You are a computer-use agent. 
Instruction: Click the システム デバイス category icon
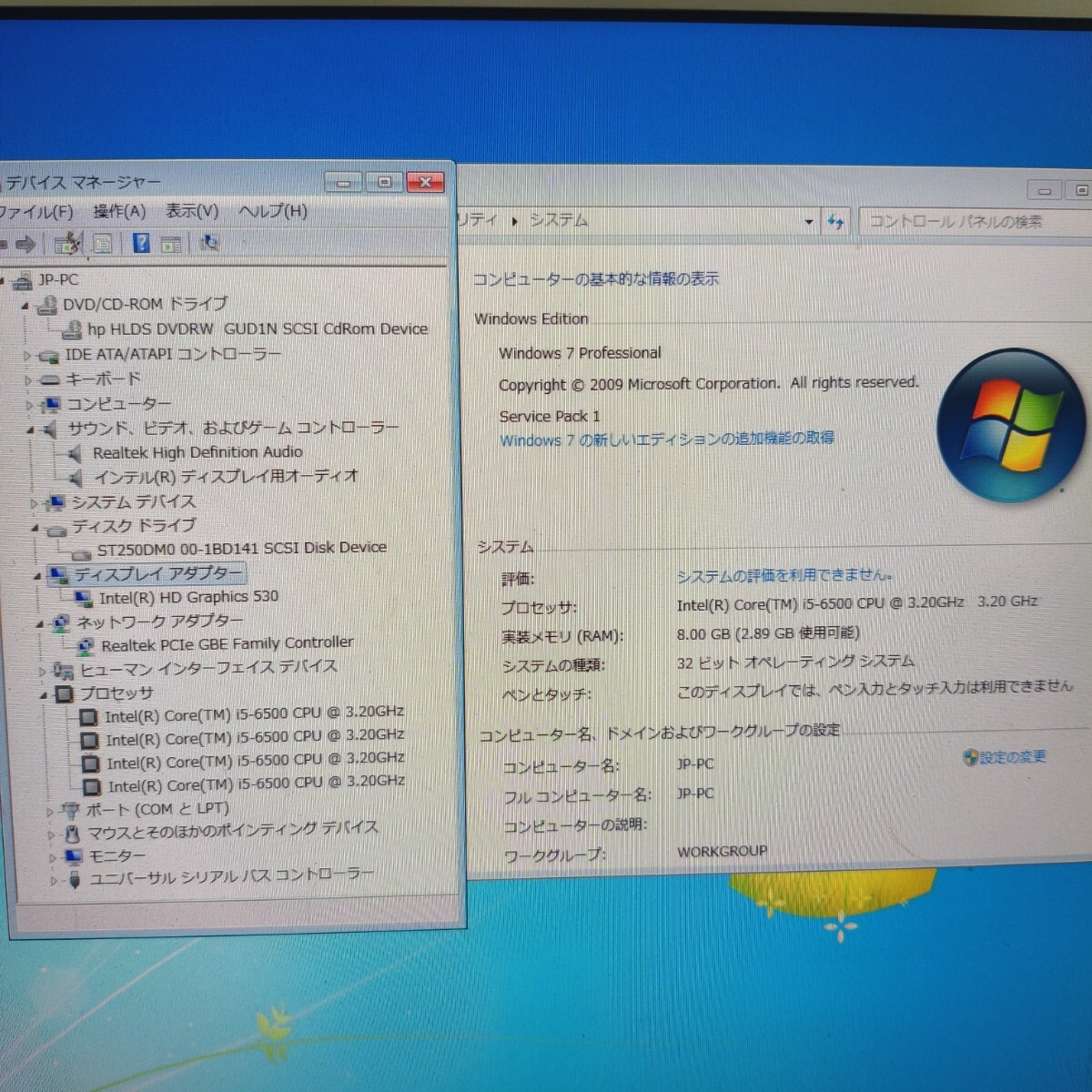pyautogui.click(x=56, y=502)
